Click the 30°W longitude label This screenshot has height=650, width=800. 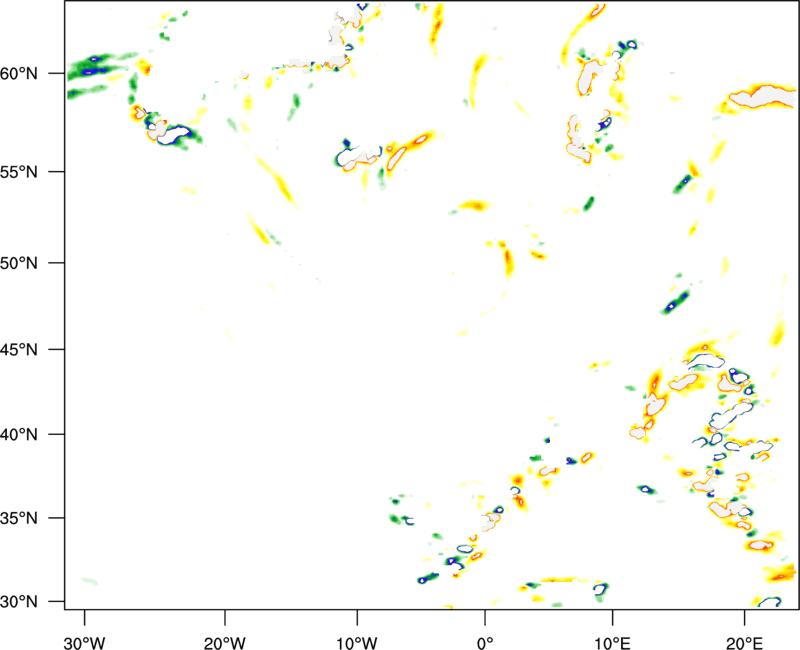point(85,643)
